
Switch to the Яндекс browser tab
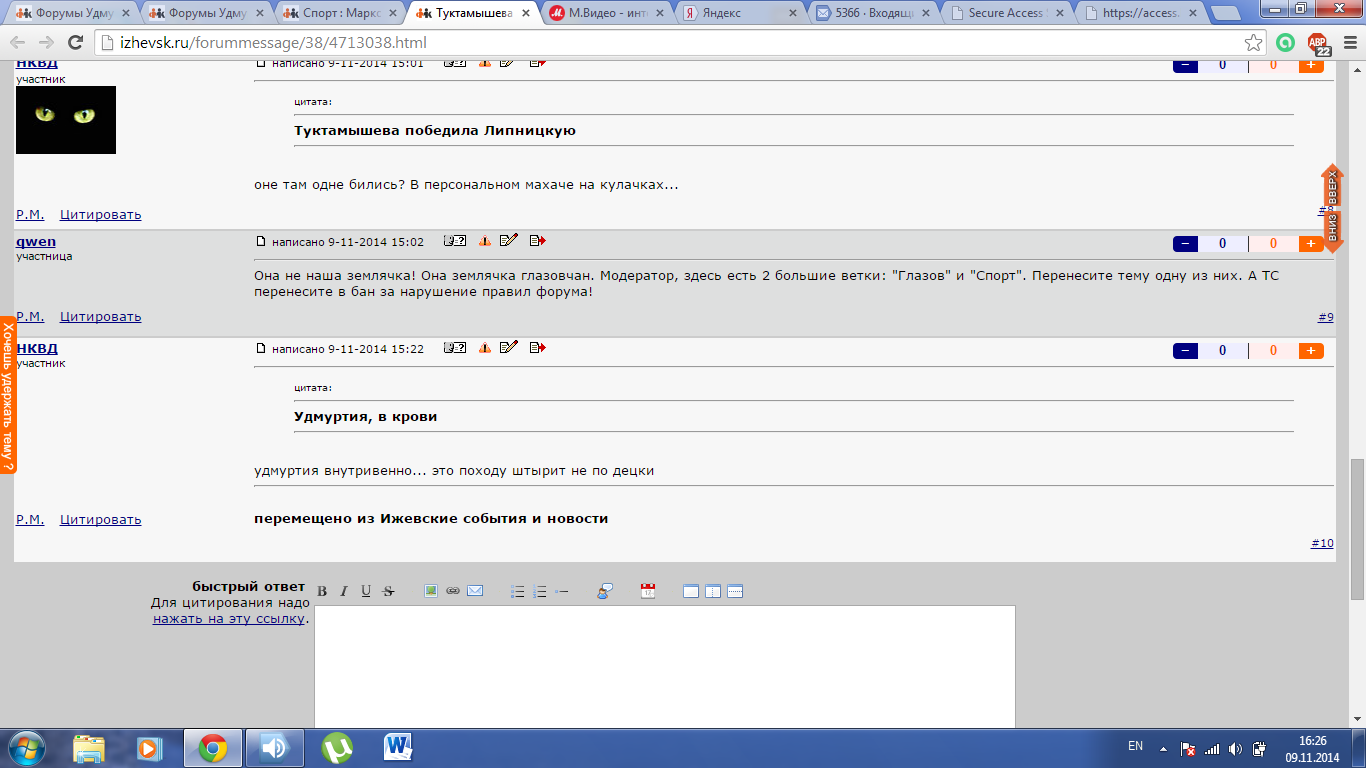tap(738, 13)
